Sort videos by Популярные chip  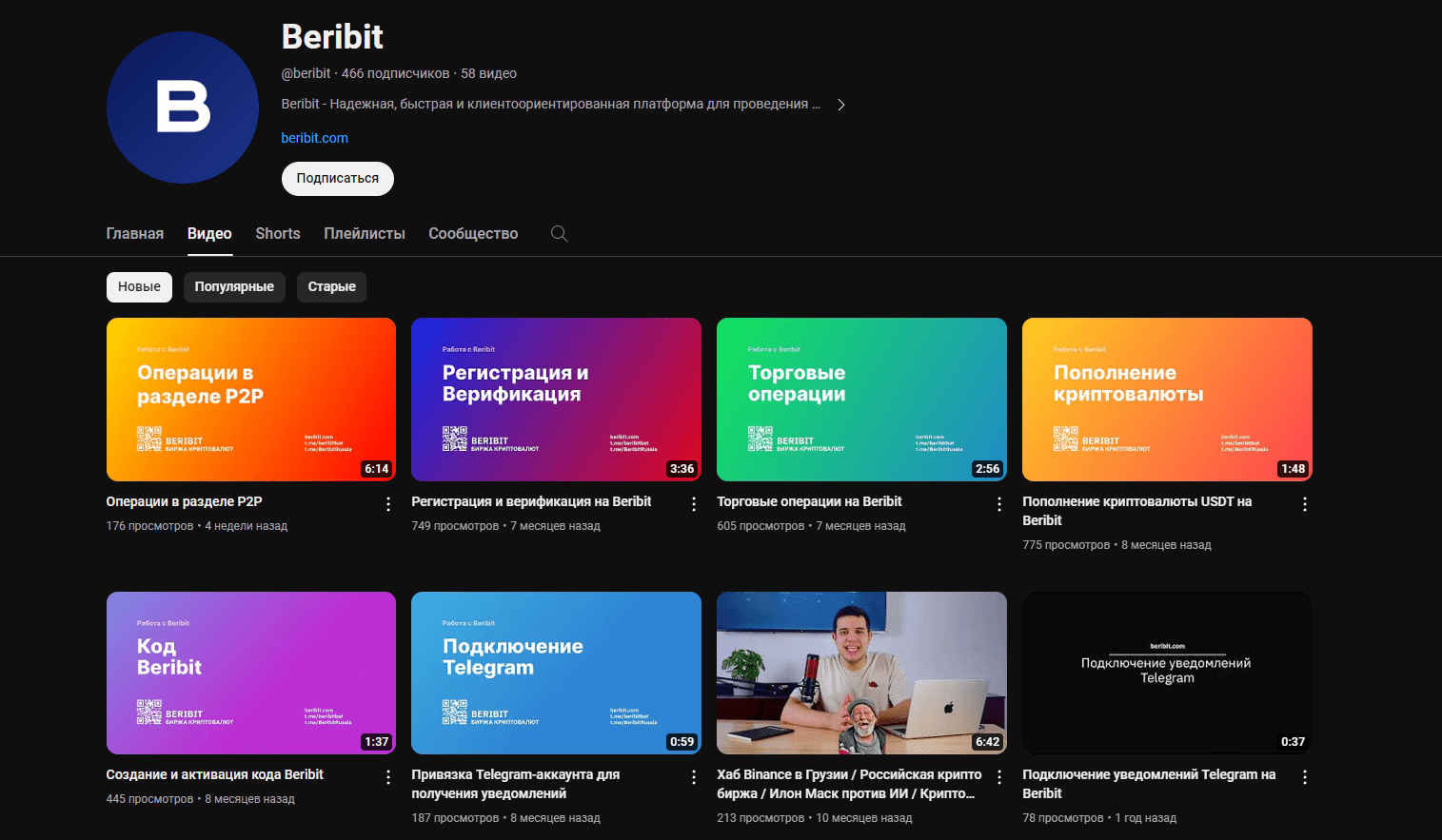click(234, 287)
